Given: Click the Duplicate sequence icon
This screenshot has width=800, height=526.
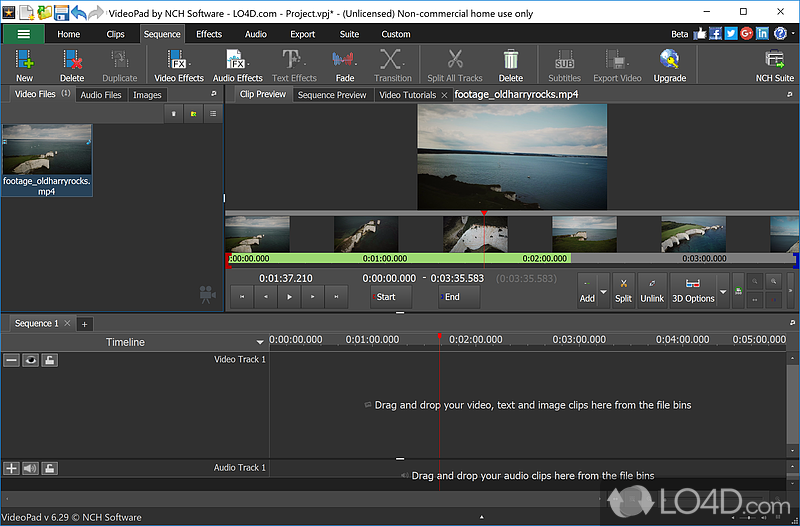Looking at the screenshot, I should pos(120,65).
